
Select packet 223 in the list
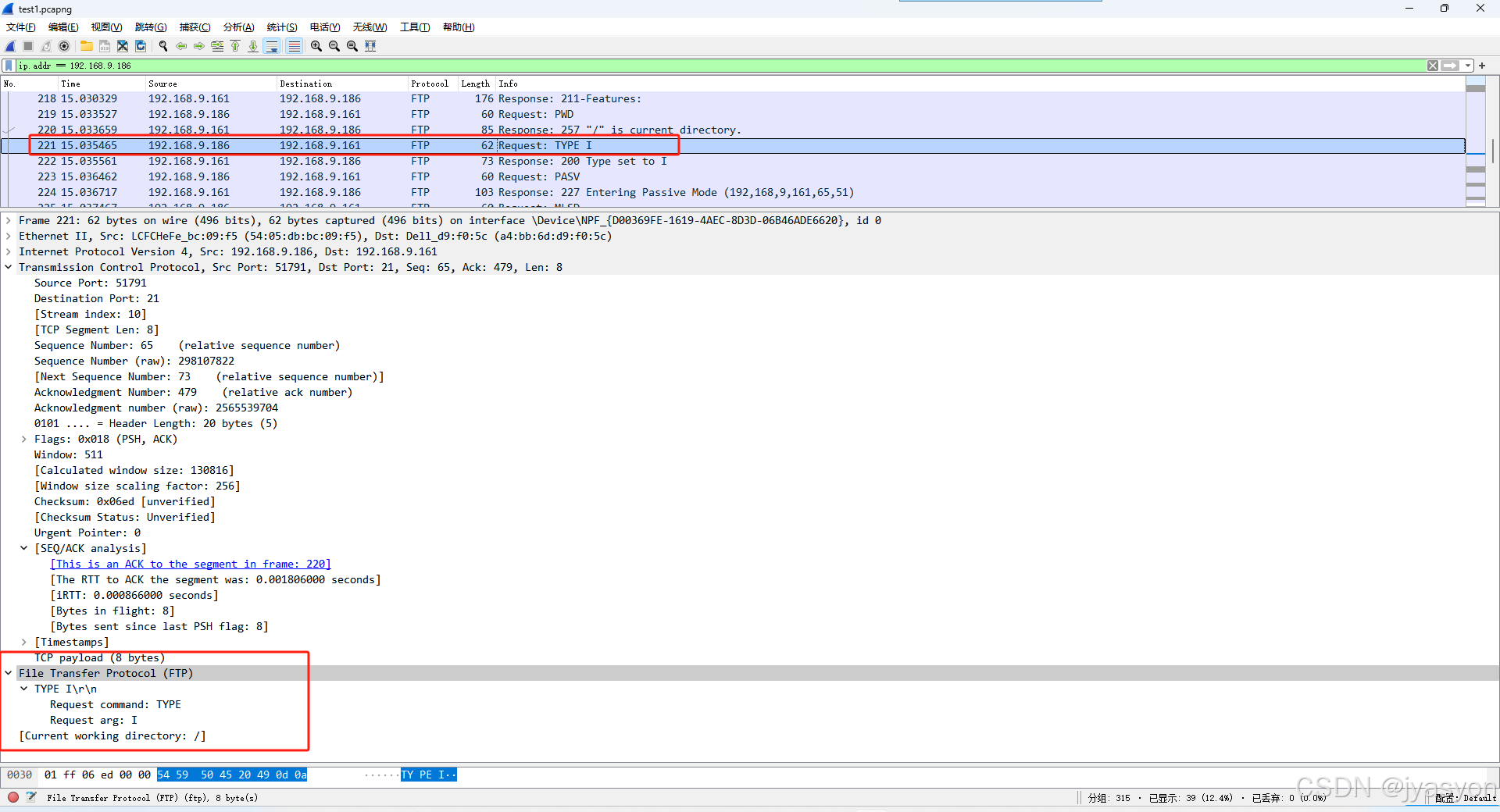click(x=312, y=176)
